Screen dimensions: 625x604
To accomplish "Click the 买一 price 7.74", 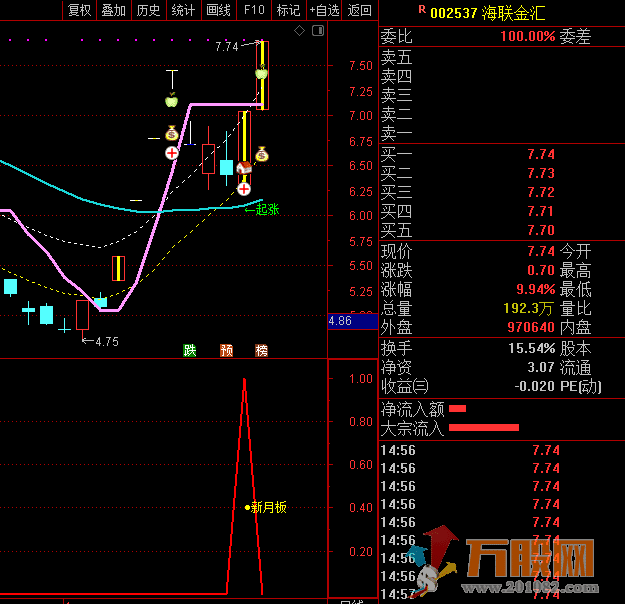I will point(541,154).
